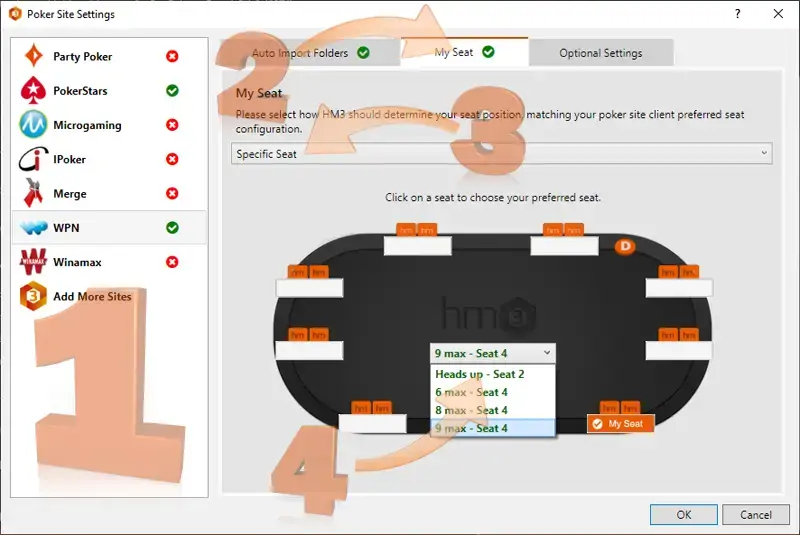Choose Heads up - Seat 2 option
The image size is (800, 535).
492,374
